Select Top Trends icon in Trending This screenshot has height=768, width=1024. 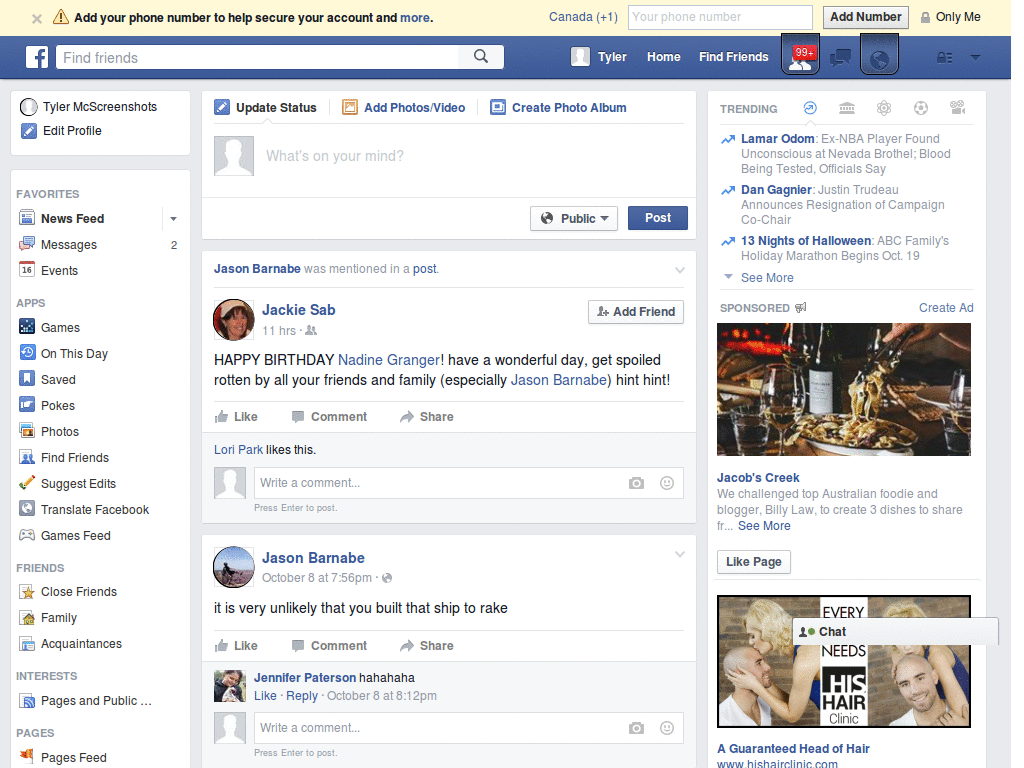point(810,108)
